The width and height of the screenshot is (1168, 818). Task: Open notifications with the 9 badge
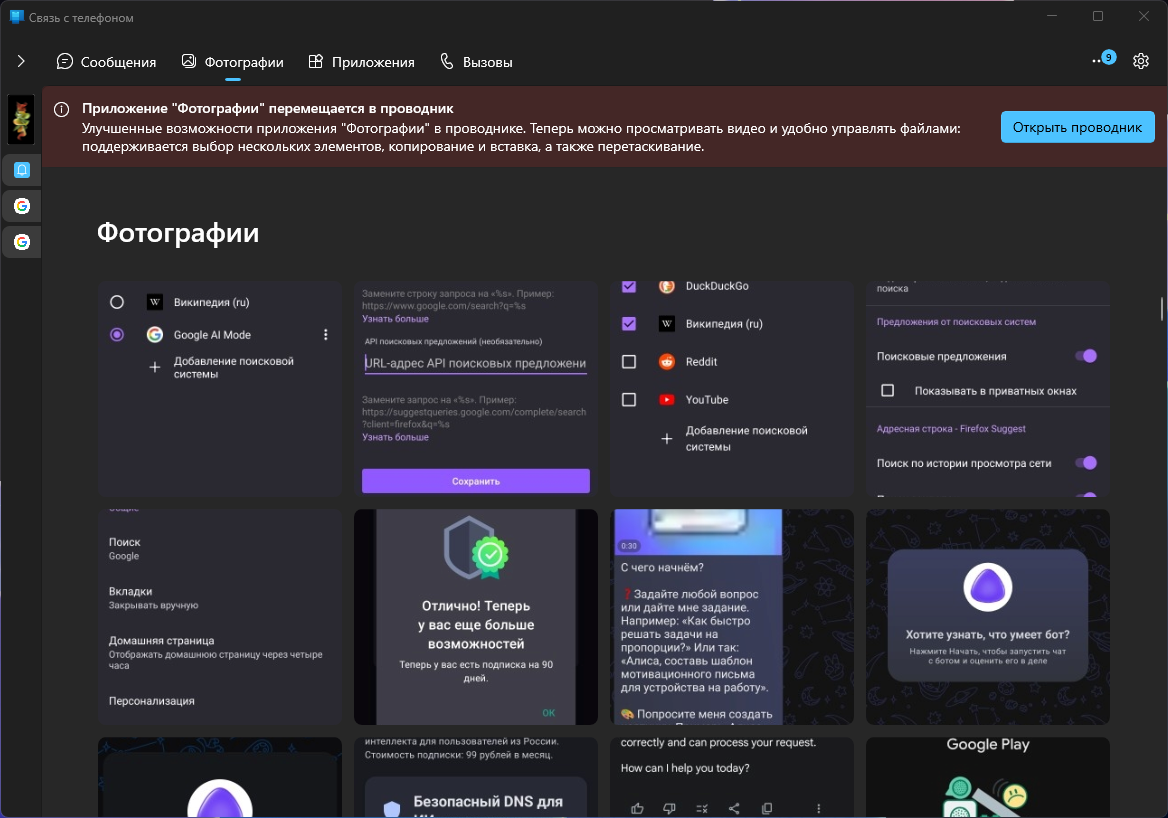pos(1104,60)
